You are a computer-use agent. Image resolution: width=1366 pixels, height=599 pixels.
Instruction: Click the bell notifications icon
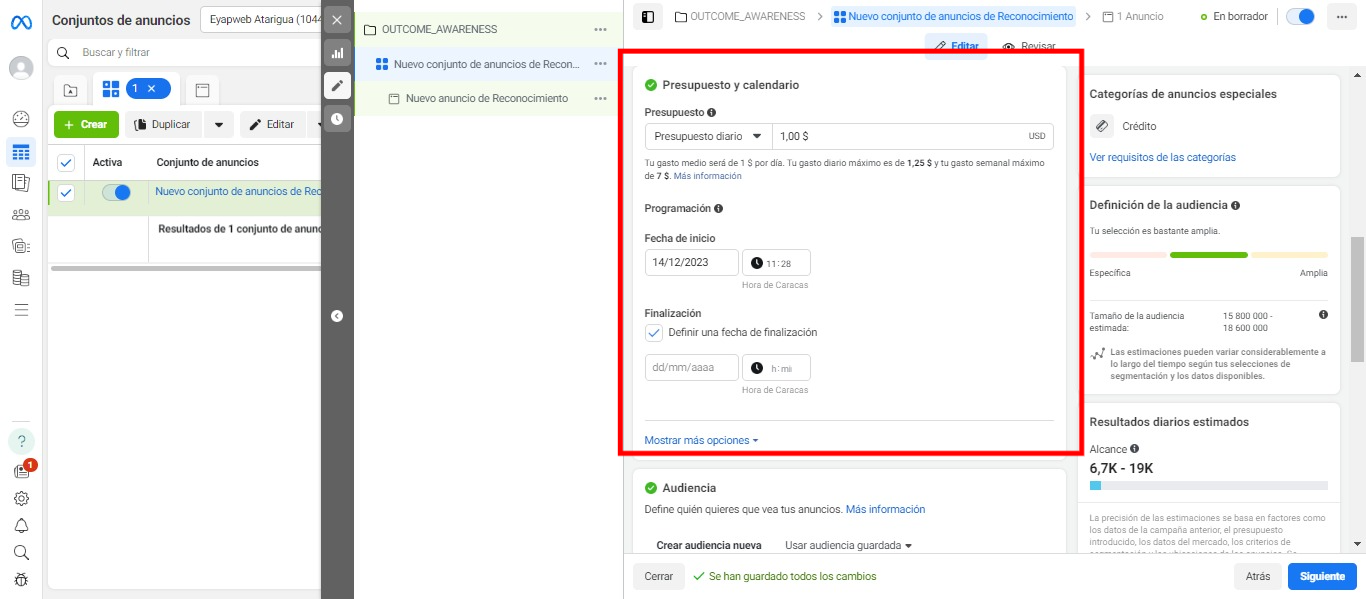[x=21, y=525]
